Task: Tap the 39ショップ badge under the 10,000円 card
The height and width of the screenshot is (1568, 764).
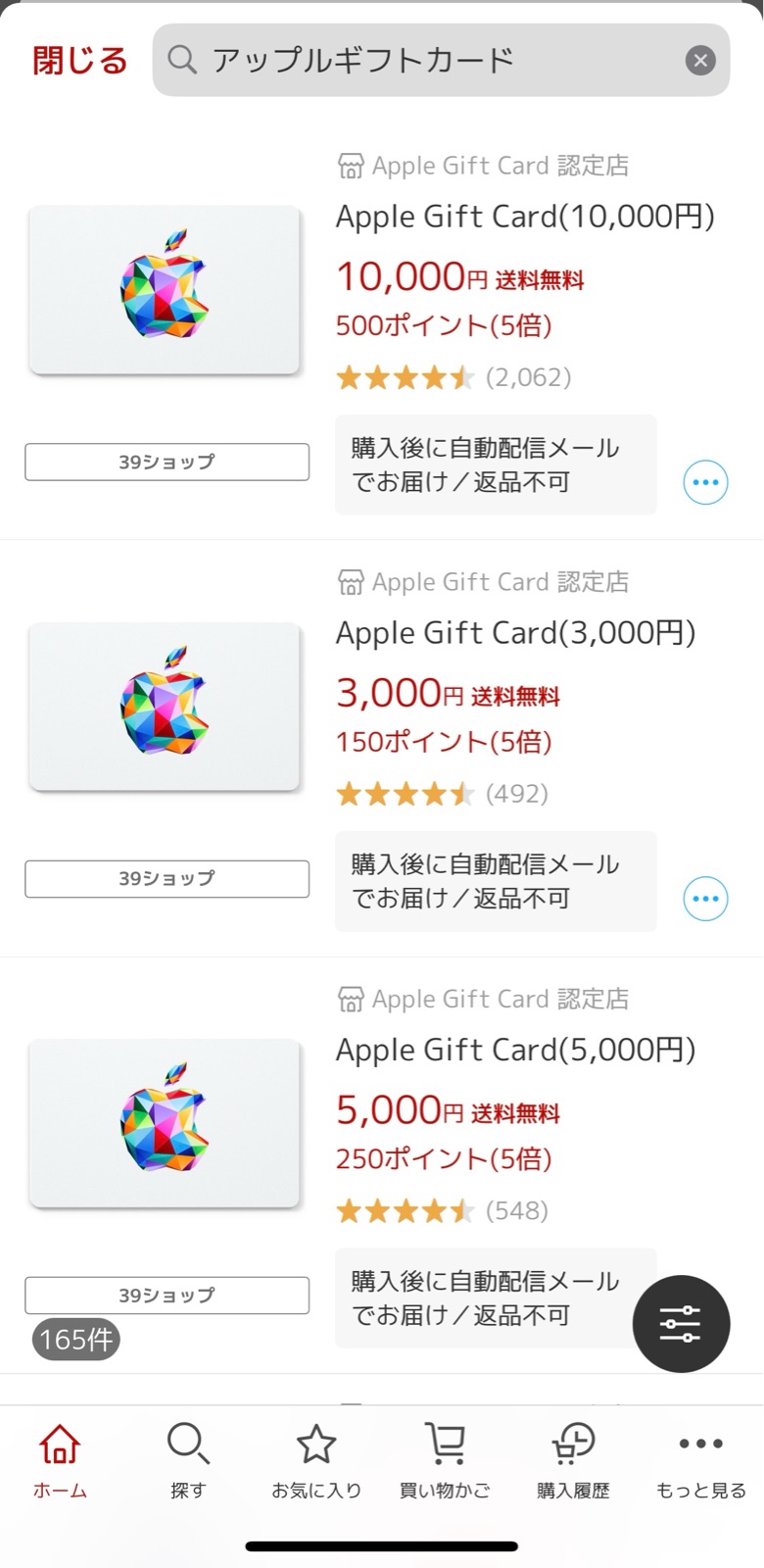Action: click(x=167, y=462)
